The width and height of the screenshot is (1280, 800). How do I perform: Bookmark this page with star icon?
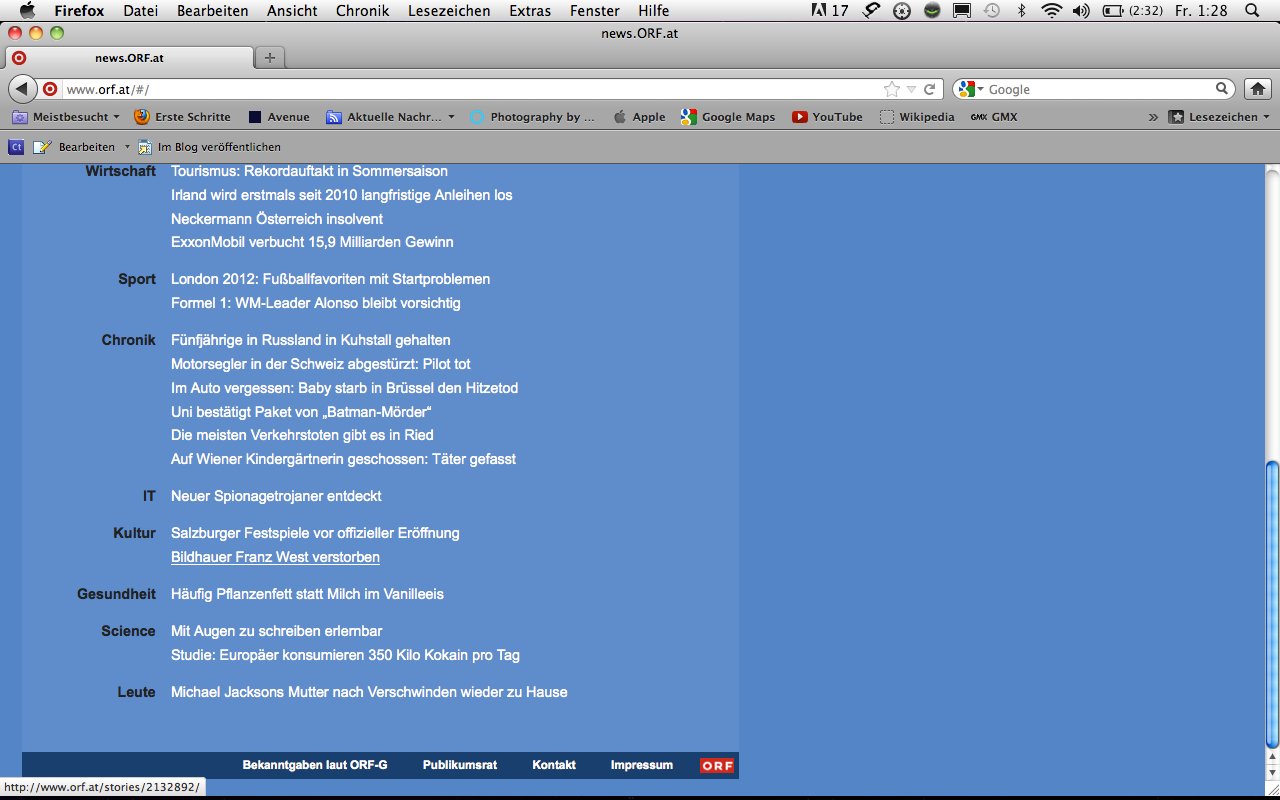coord(891,89)
